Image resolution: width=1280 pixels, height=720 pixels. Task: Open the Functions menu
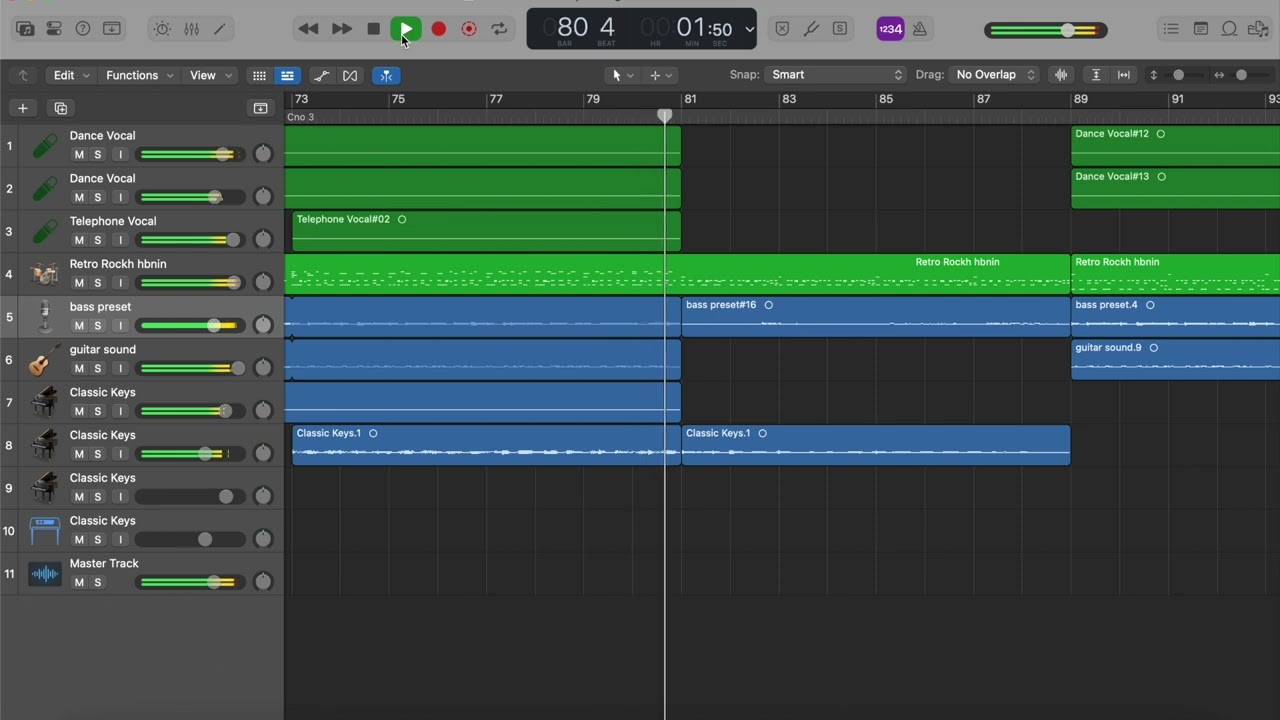click(139, 75)
